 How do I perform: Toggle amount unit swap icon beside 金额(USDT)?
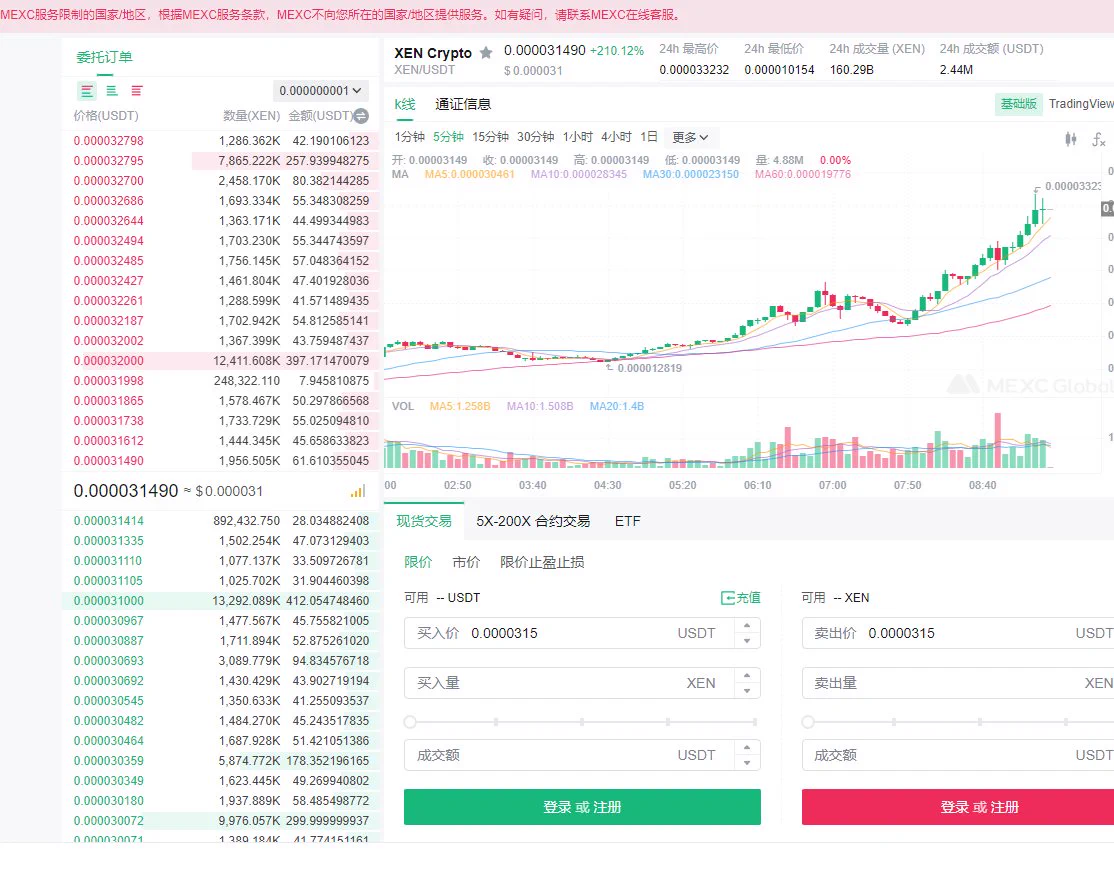[x=361, y=116]
